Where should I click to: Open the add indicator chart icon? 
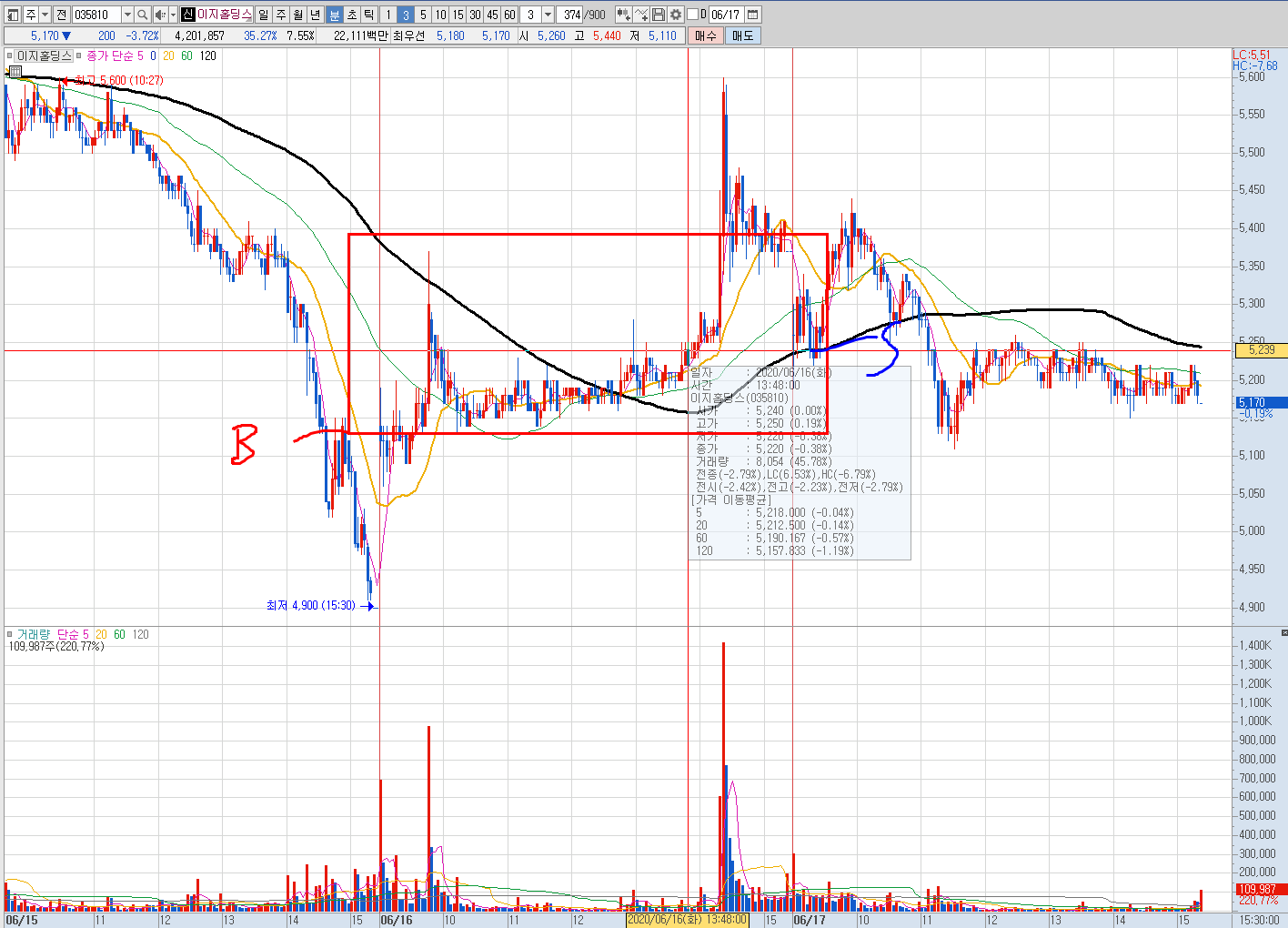(x=623, y=15)
